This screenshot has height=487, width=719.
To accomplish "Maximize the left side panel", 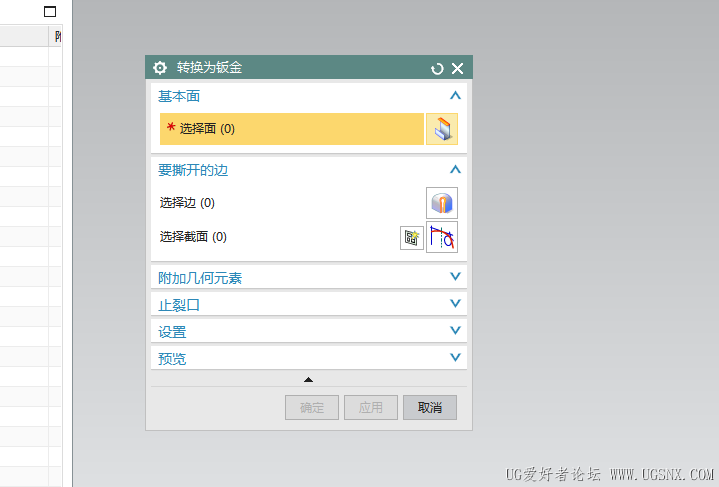I will coord(50,11).
